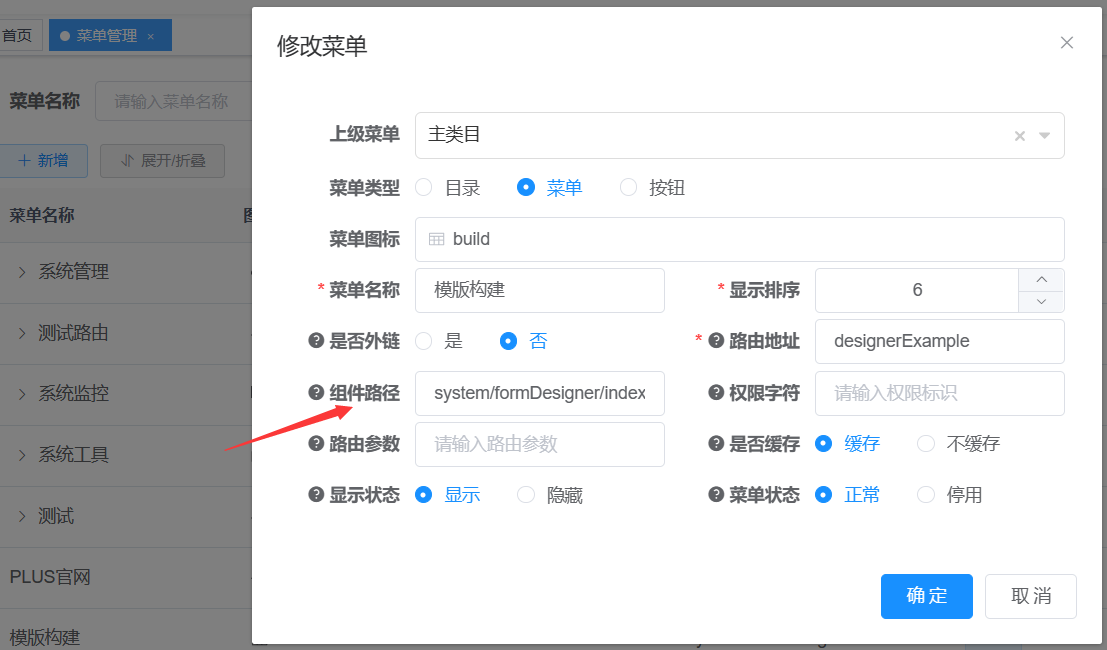Image resolution: width=1107 pixels, height=650 pixels.
Task: Set 显示状态 to 隐藏
Action: [526, 495]
